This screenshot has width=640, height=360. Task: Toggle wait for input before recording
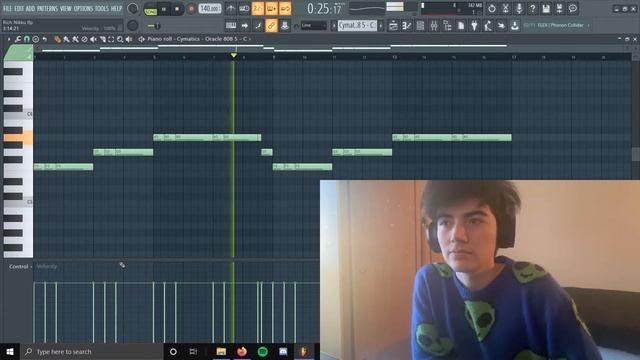click(244, 9)
